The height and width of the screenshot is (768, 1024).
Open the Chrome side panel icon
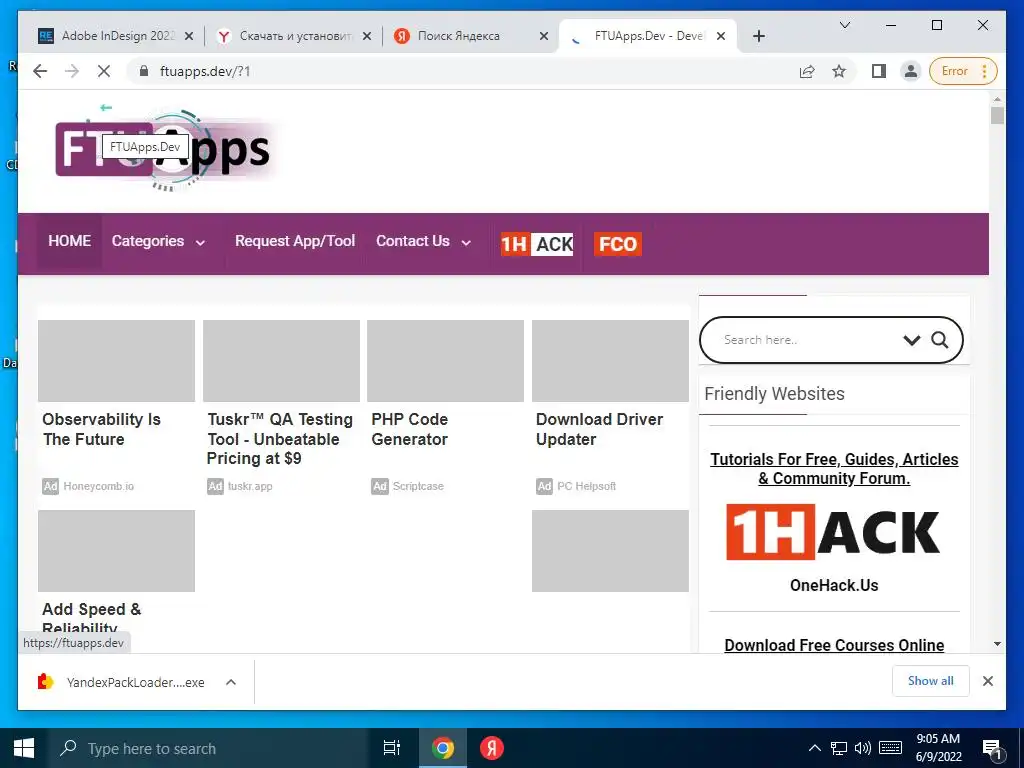tap(879, 71)
